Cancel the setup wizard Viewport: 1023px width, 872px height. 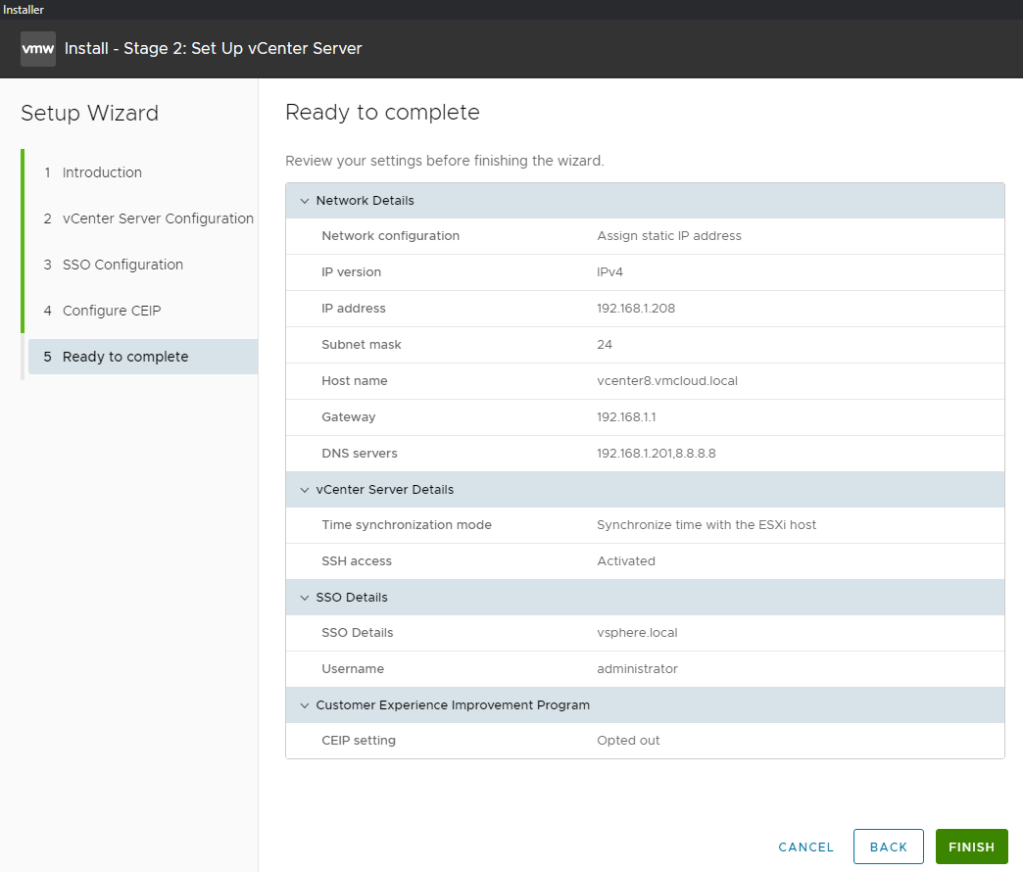(x=806, y=847)
